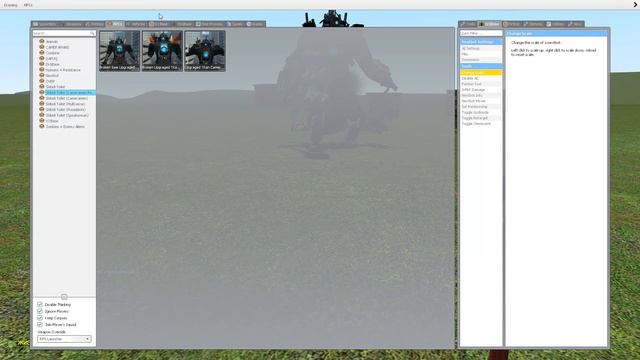640x360 pixels.
Task: Open Misc under NextBot Settings
Action: (x=481, y=54)
